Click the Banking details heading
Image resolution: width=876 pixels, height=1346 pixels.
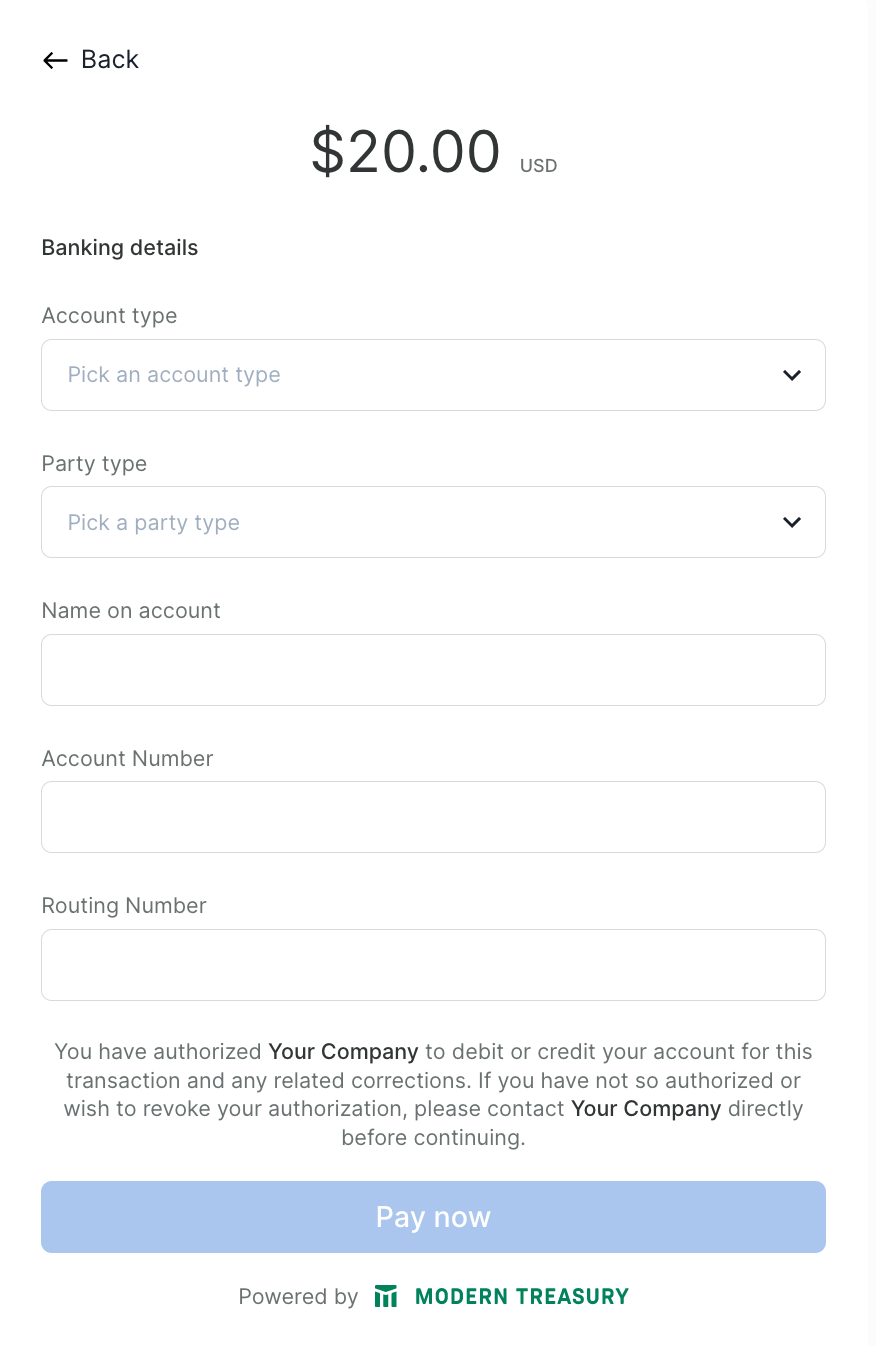click(x=119, y=247)
